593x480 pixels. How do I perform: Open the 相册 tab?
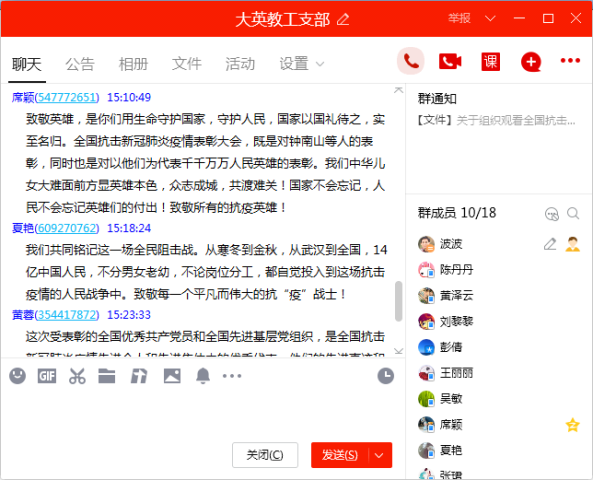tap(133, 64)
